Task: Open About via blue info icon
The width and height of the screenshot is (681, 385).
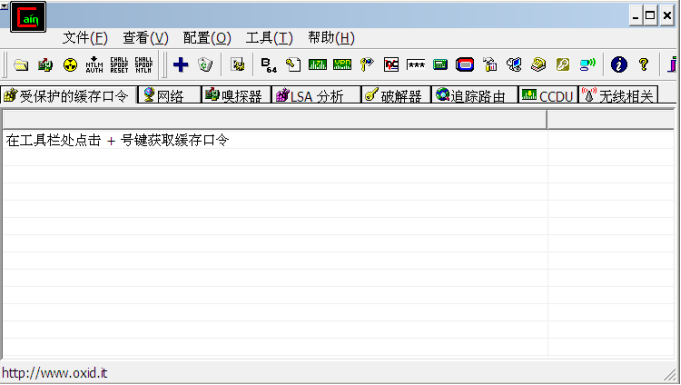Action: click(619, 65)
